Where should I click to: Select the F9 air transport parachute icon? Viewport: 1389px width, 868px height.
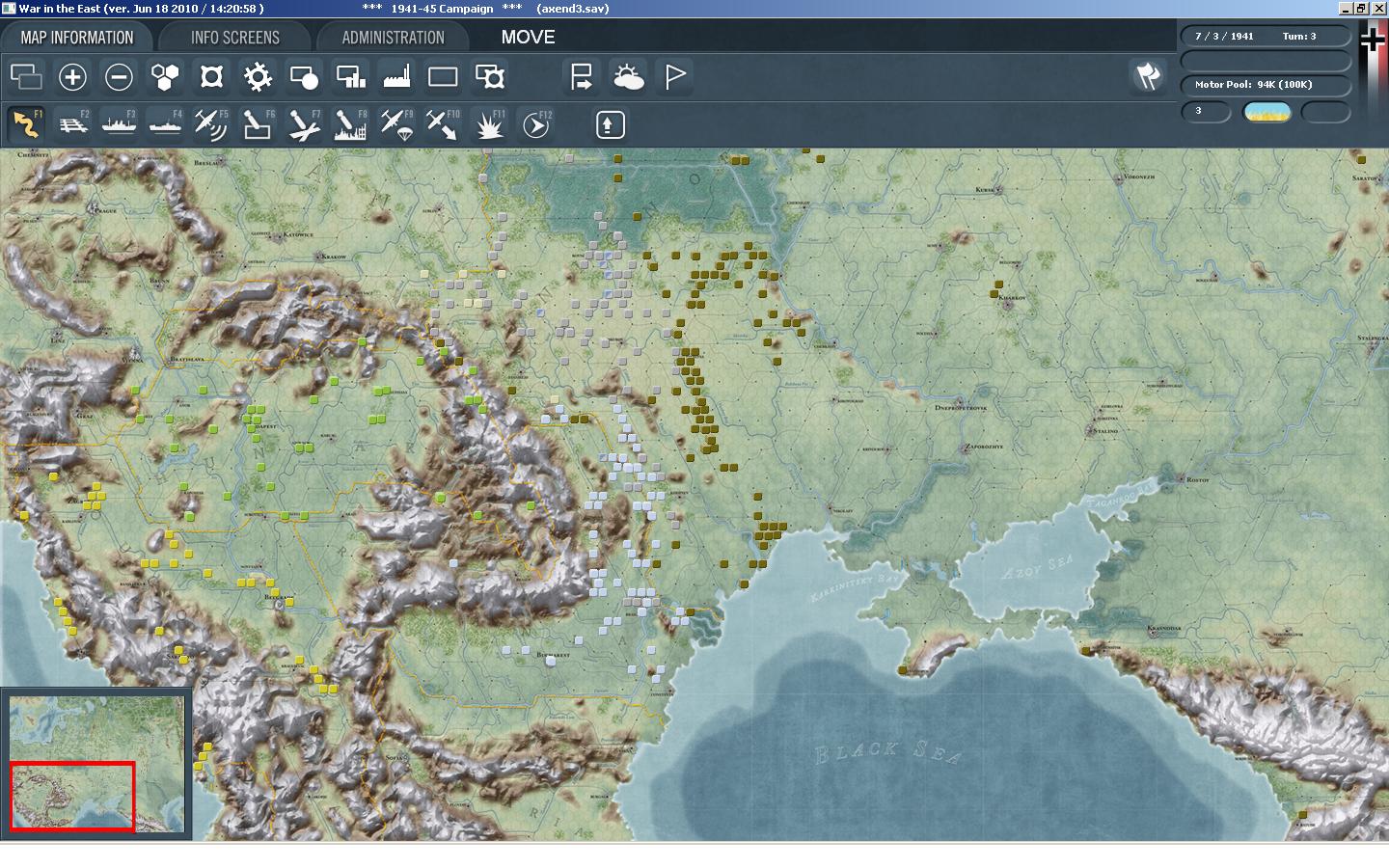[x=396, y=124]
